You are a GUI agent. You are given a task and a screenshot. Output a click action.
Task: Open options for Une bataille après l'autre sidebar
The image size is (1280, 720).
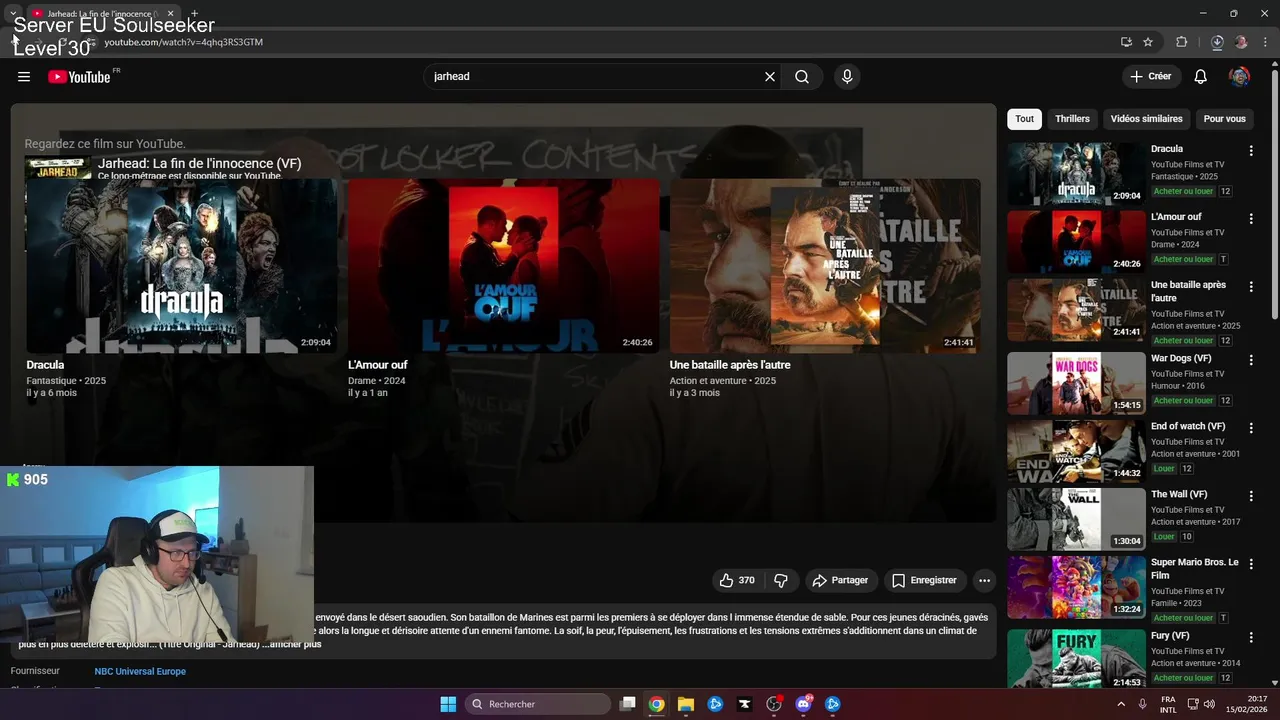pos(1251,287)
